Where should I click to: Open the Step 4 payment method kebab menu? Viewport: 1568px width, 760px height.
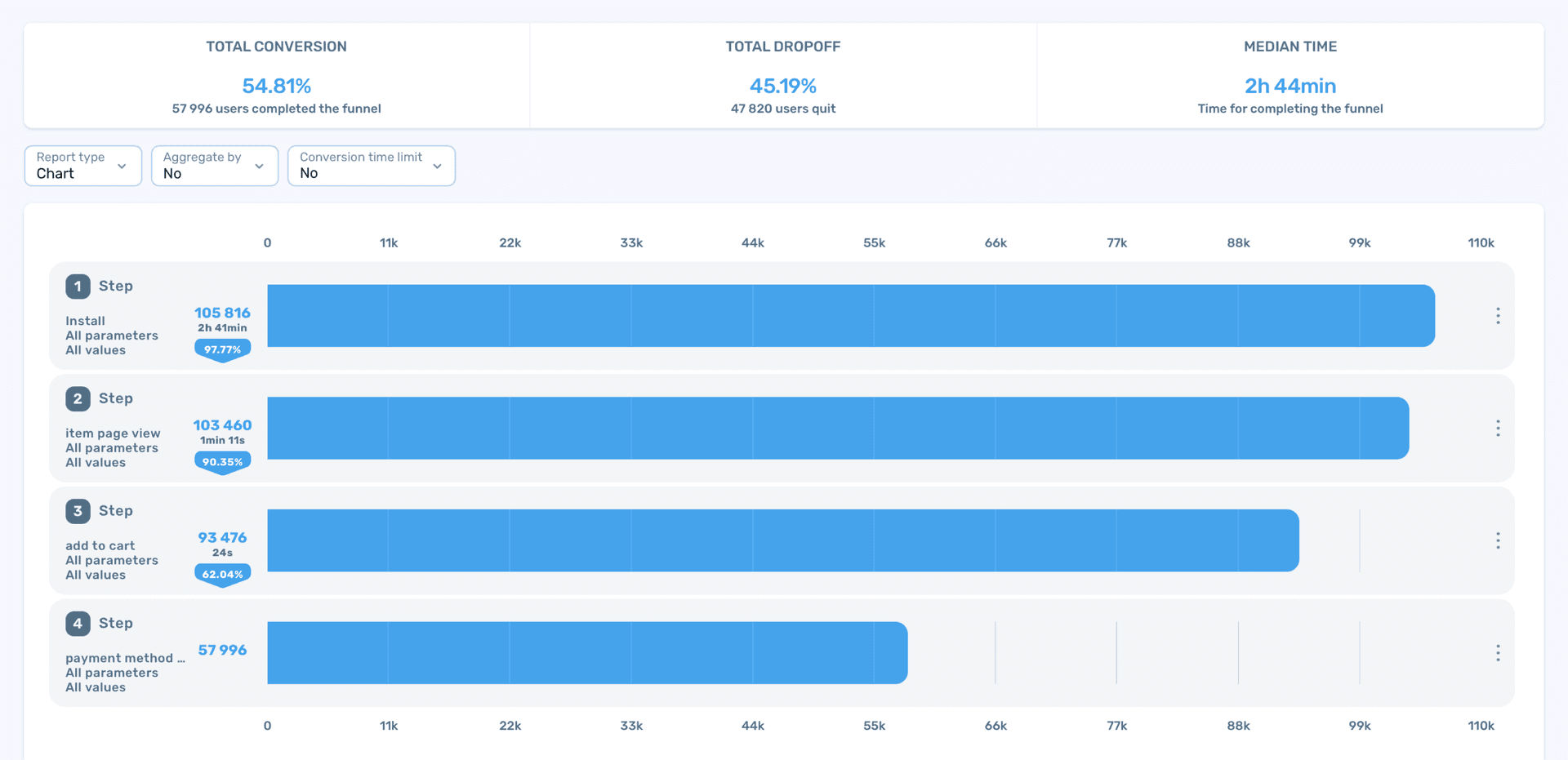tap(1497, 653)
